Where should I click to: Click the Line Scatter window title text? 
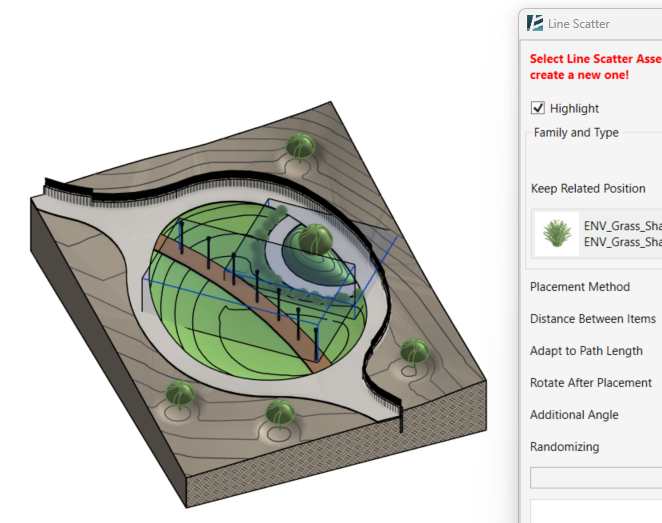pyautogui.click(x=579, y=23)
